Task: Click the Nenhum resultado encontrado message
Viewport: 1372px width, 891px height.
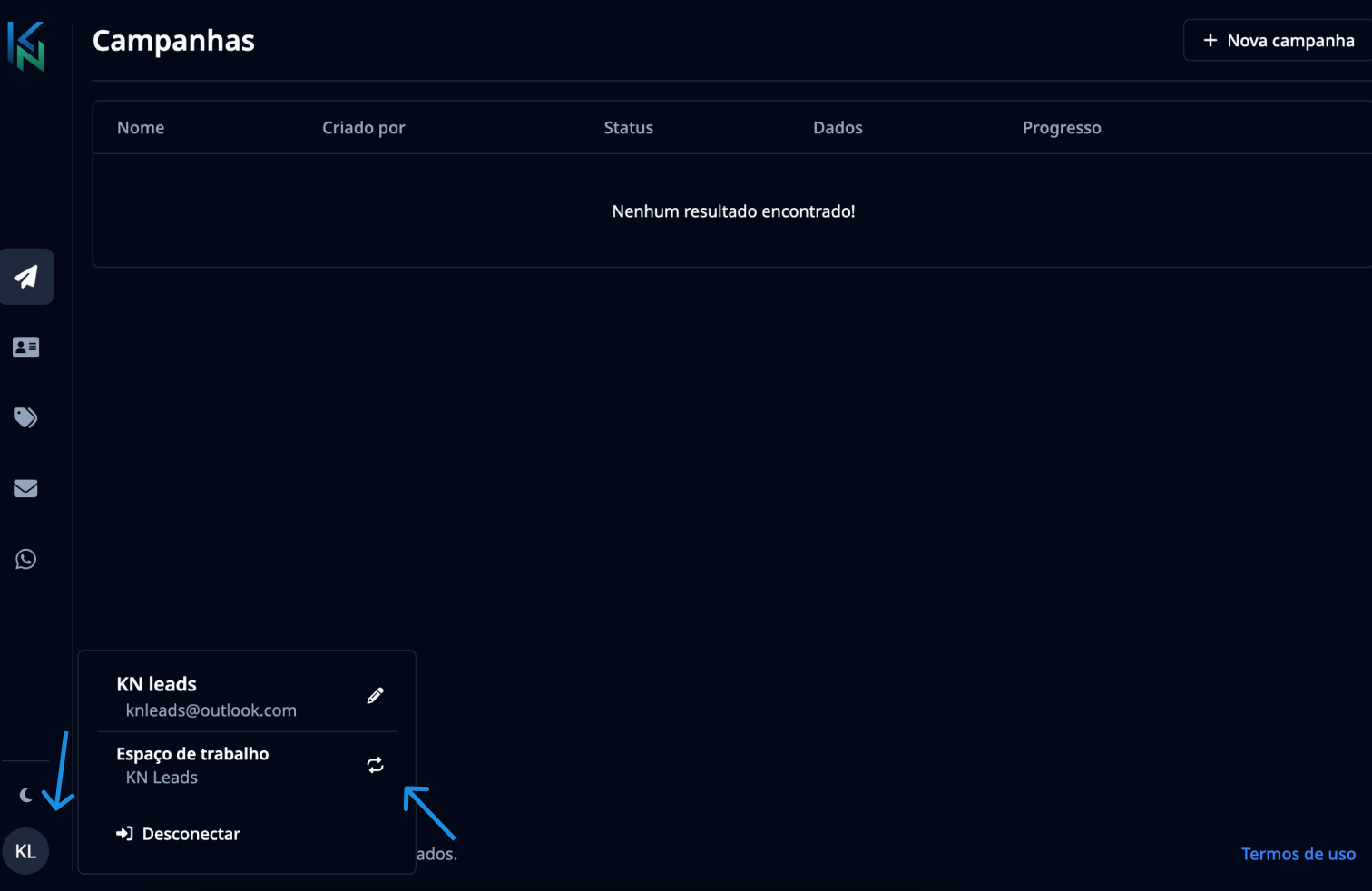Action: 733,211
